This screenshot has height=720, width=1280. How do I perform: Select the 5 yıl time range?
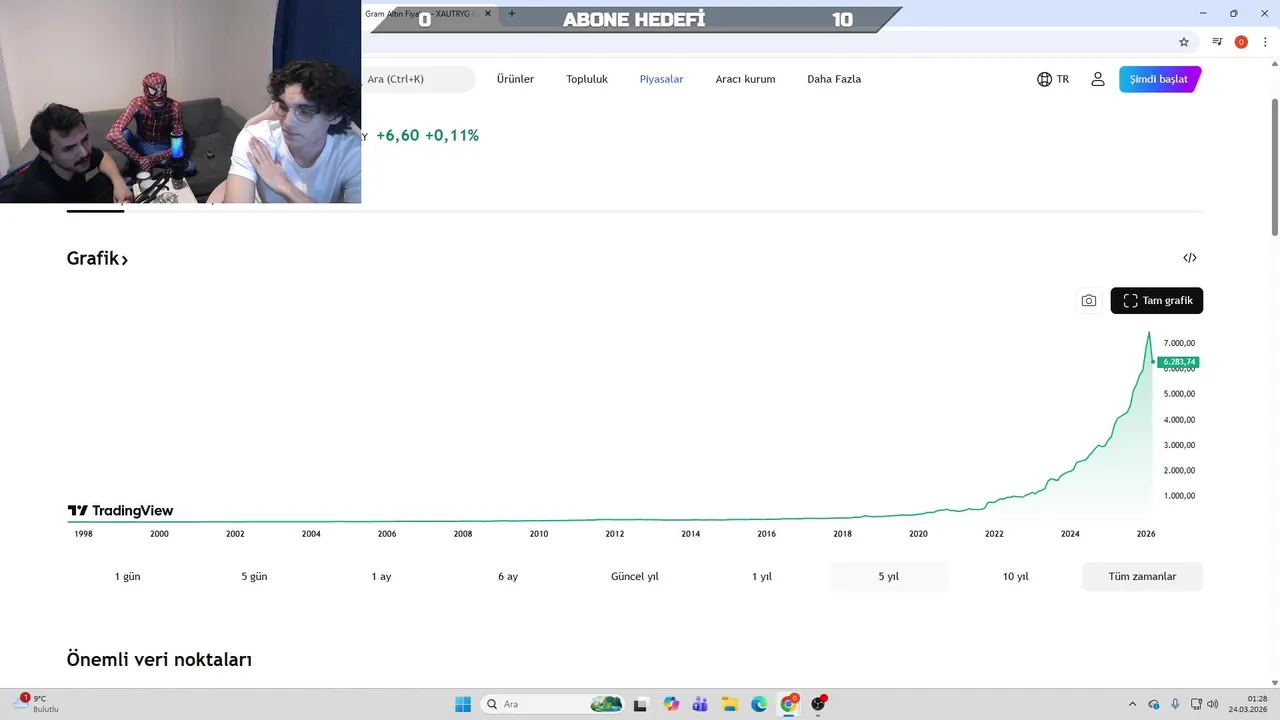888,577
